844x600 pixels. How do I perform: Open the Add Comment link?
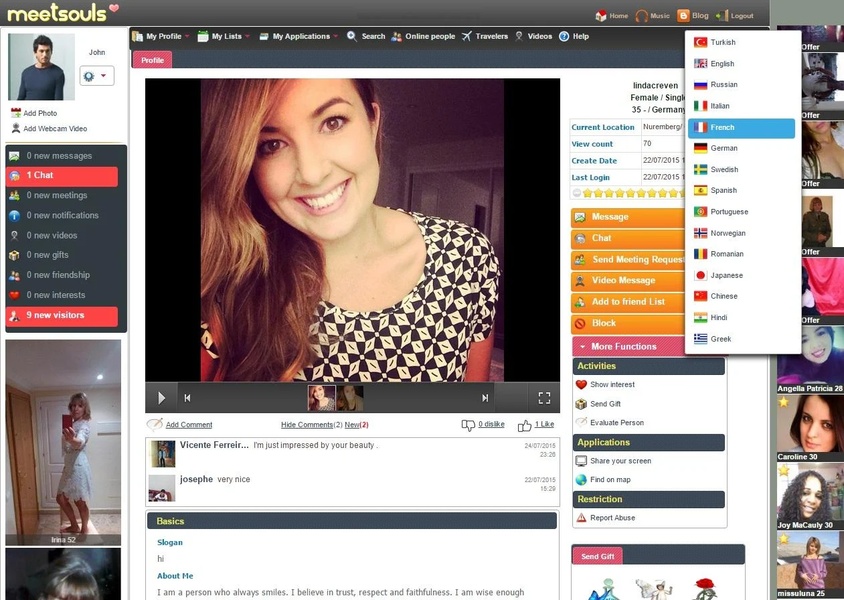point(189,425)
